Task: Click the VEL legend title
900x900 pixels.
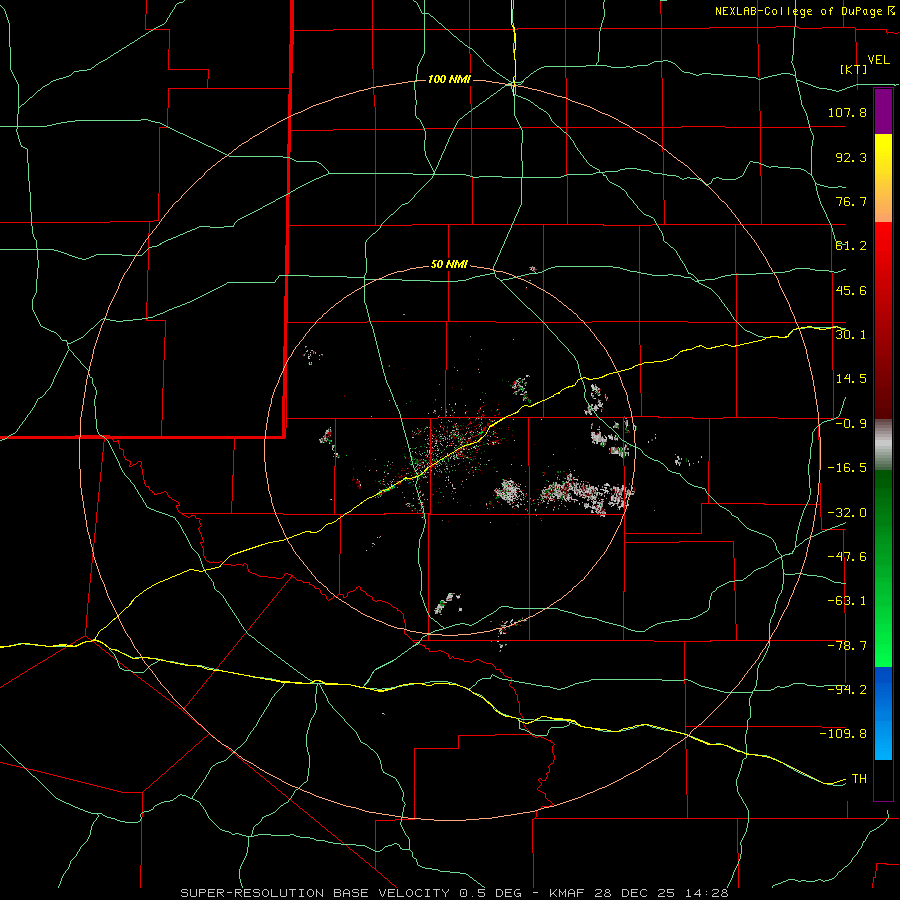Action: click(878, 60)
